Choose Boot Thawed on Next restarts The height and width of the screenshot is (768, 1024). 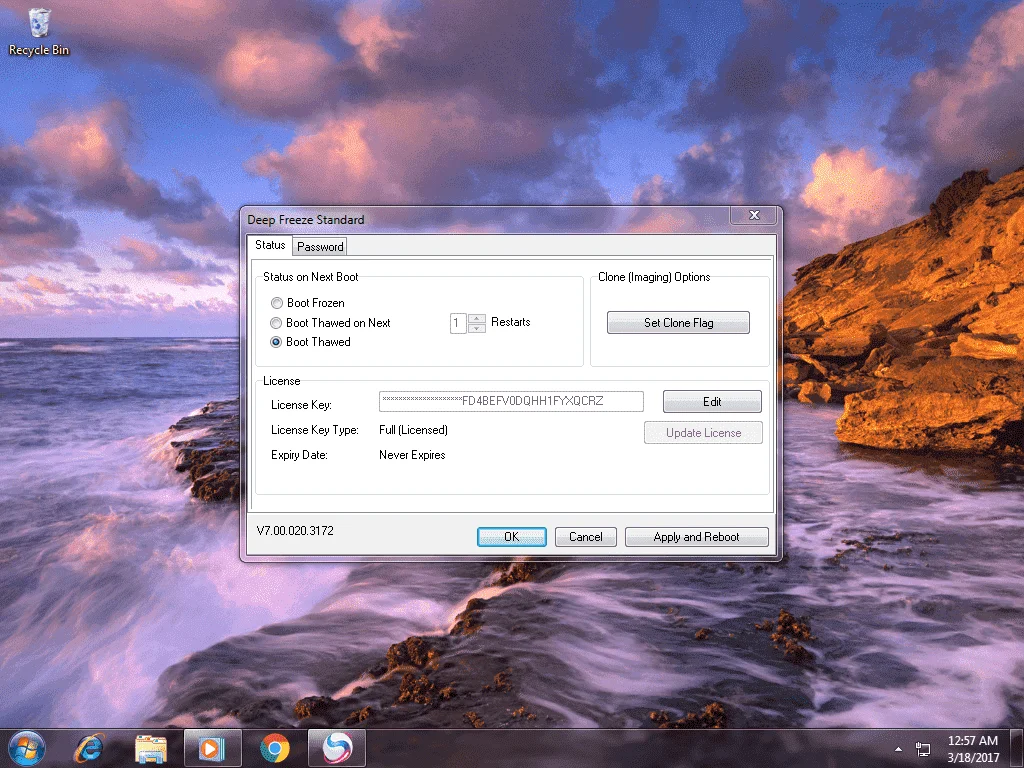click(x=330, y=323)
